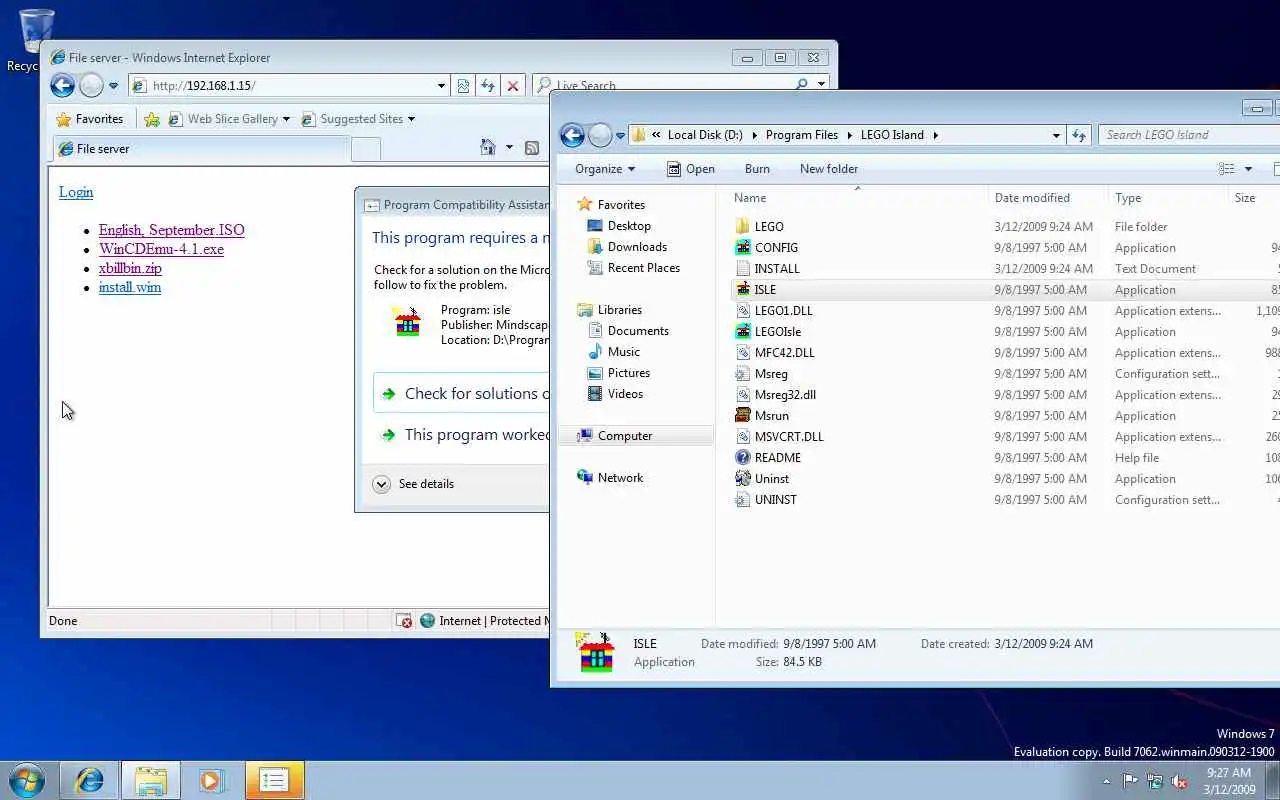Open the Organize menu dropdown
This screenshot has width=1280, height=800.
coord(605,169)
